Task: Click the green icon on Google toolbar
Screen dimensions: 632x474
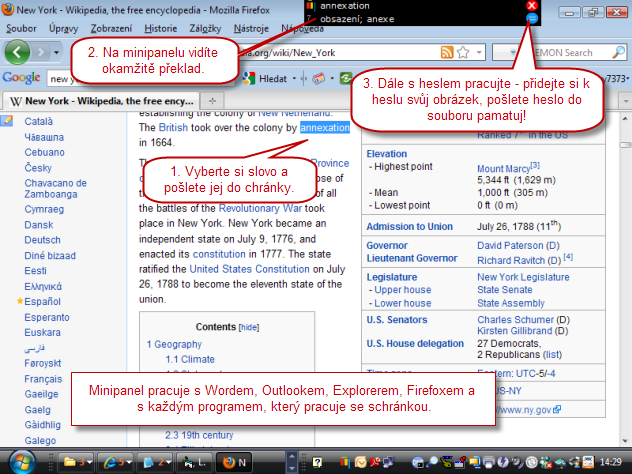Action: pos(346,79)
